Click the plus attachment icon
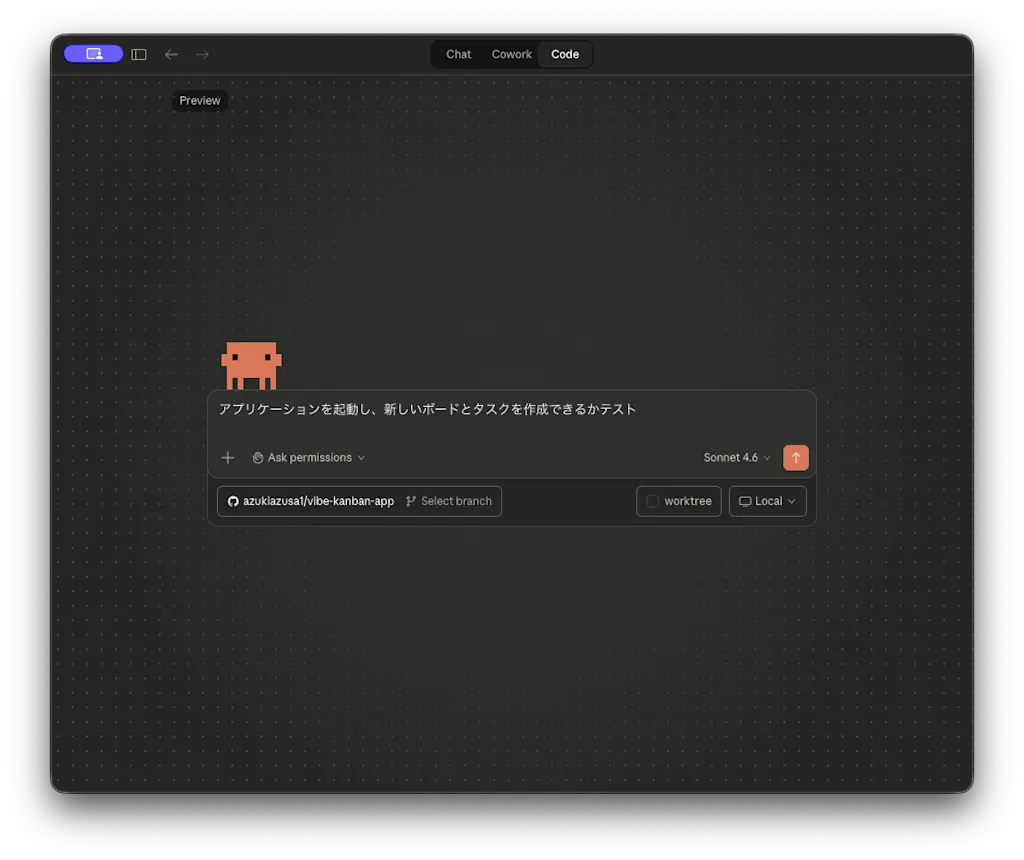Screen dimensions: 1024x860 tap(227, 458)
